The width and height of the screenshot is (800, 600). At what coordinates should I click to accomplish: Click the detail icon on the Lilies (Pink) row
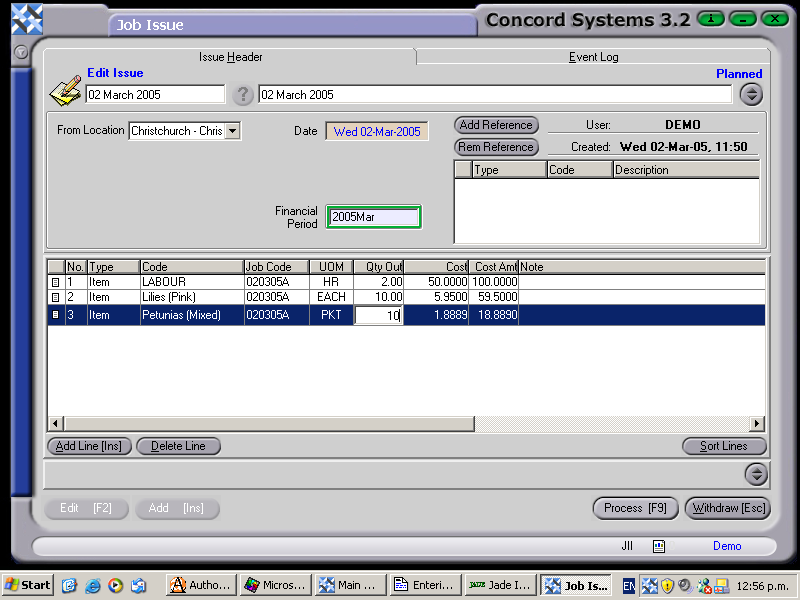(x=58, y=296)
